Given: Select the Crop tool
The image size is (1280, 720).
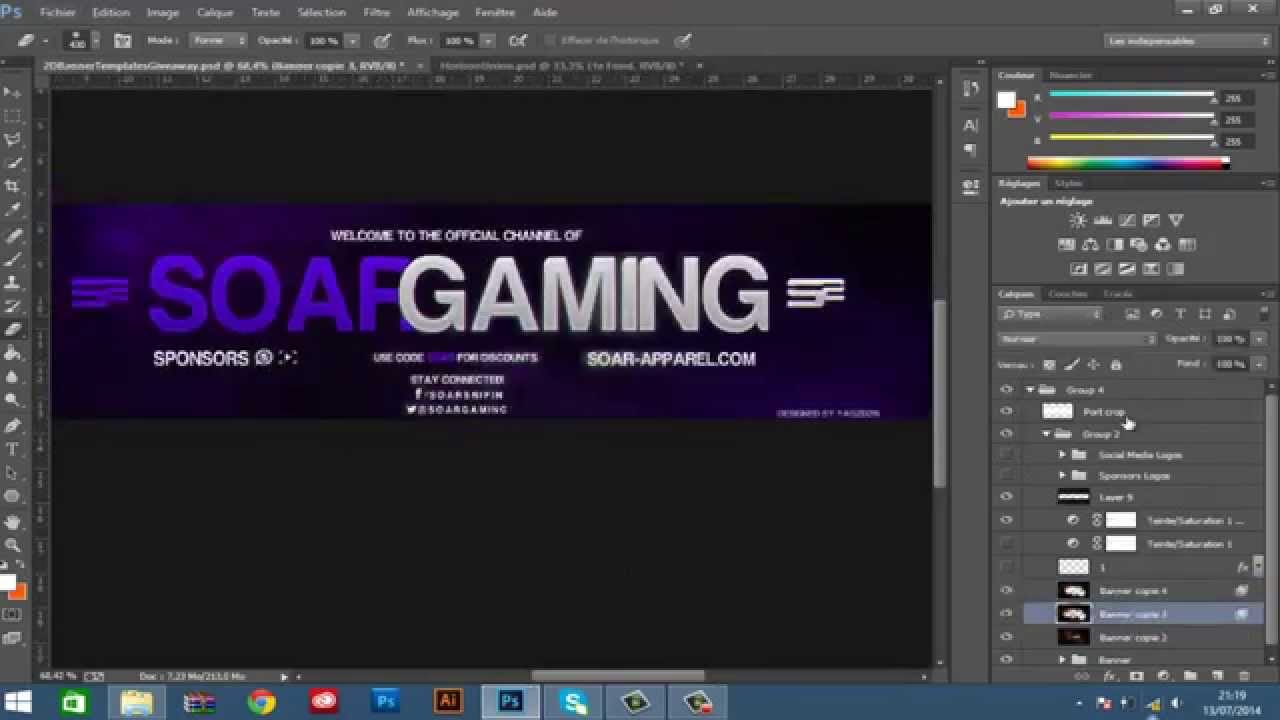Looking at the screenshot, I should (13, 187).
